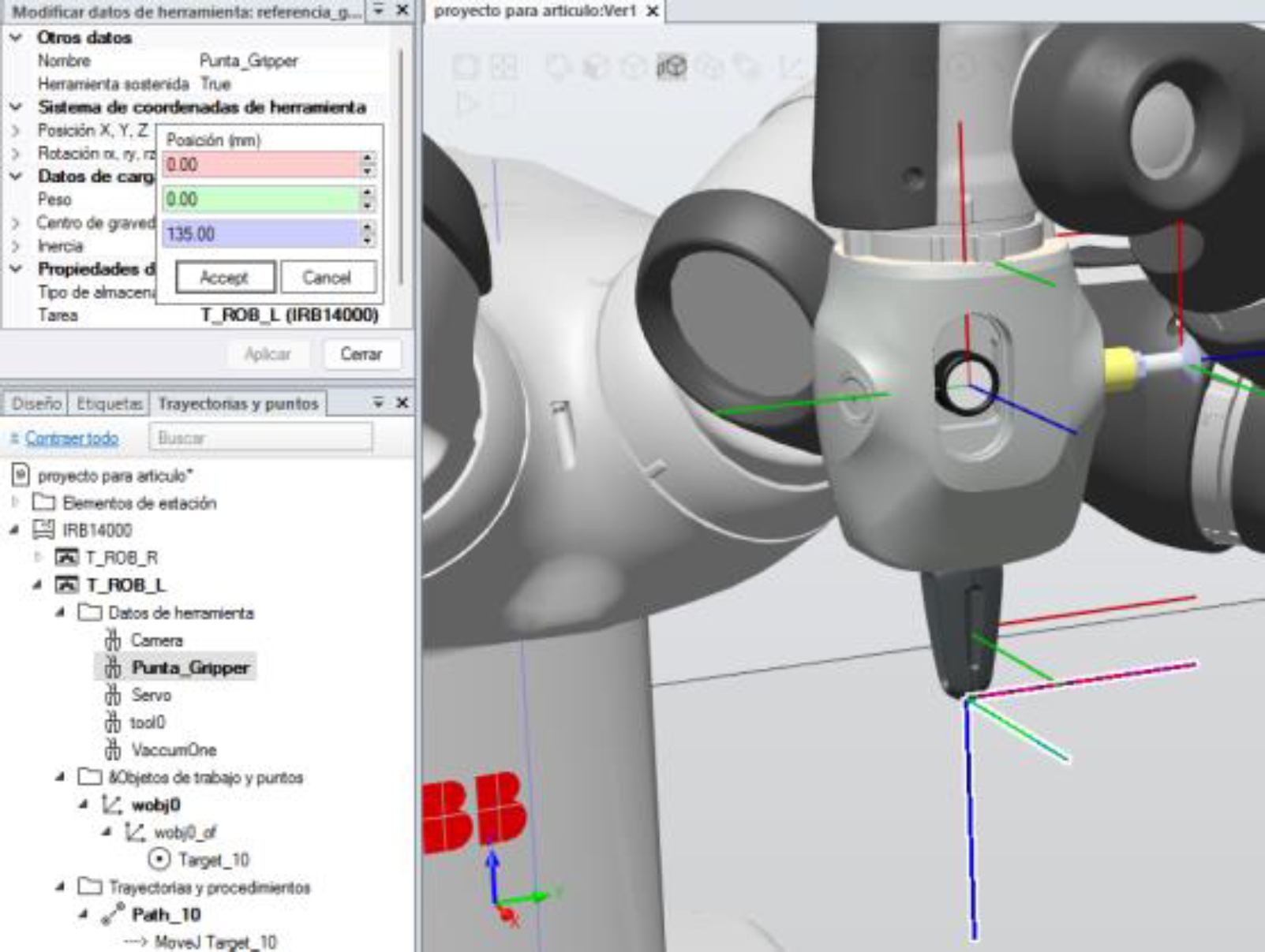Expand the Posición X, Y, Z row
1265x952 pixels.
[16, 130]
